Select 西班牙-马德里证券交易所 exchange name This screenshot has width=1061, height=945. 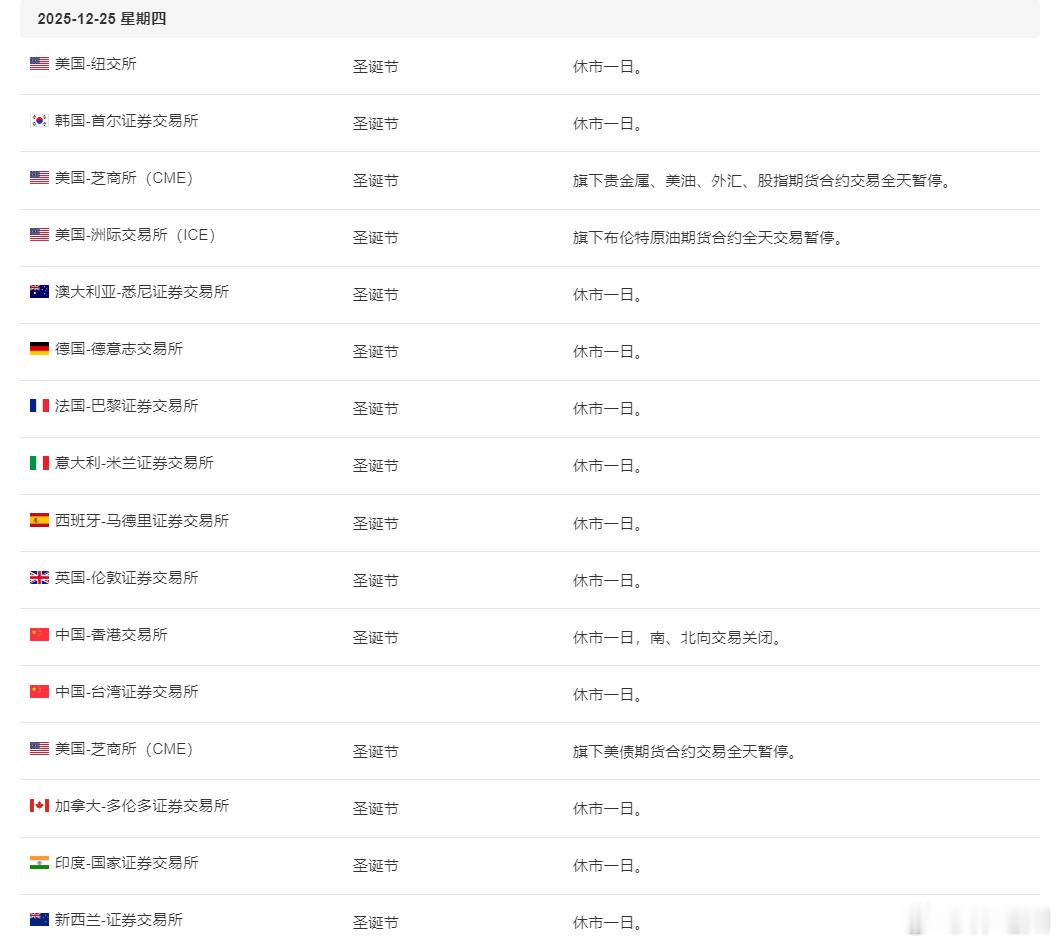(x=142, y=520)
